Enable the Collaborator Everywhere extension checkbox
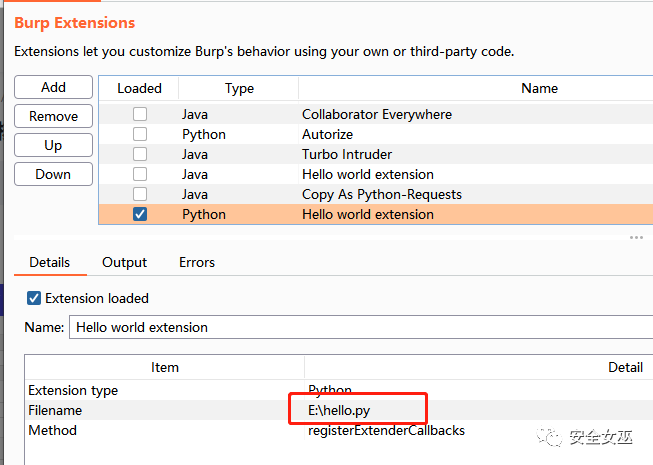 point(140,114)
